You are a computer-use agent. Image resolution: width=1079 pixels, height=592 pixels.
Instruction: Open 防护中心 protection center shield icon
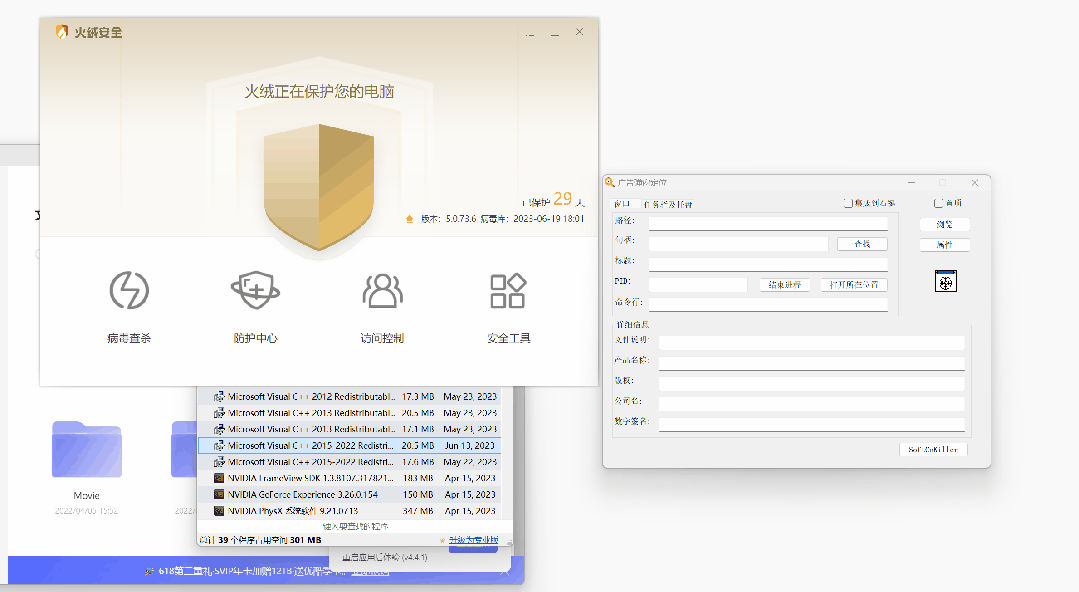(x=255, y=290)
